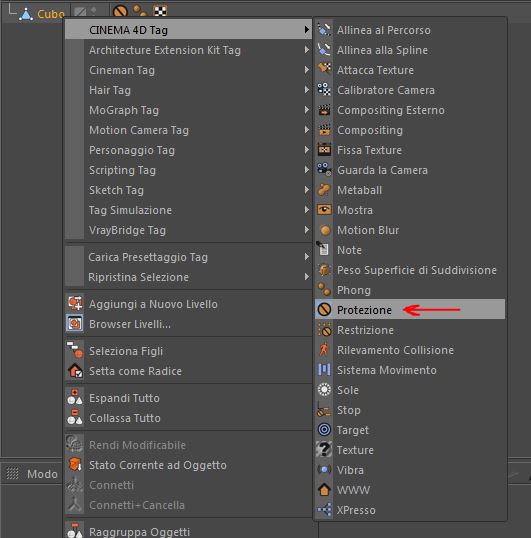This screenshot has height=538, width=531.
Task: Click the Peso Superficie di Suddivisione icon
Action: (x=324, y=270)
